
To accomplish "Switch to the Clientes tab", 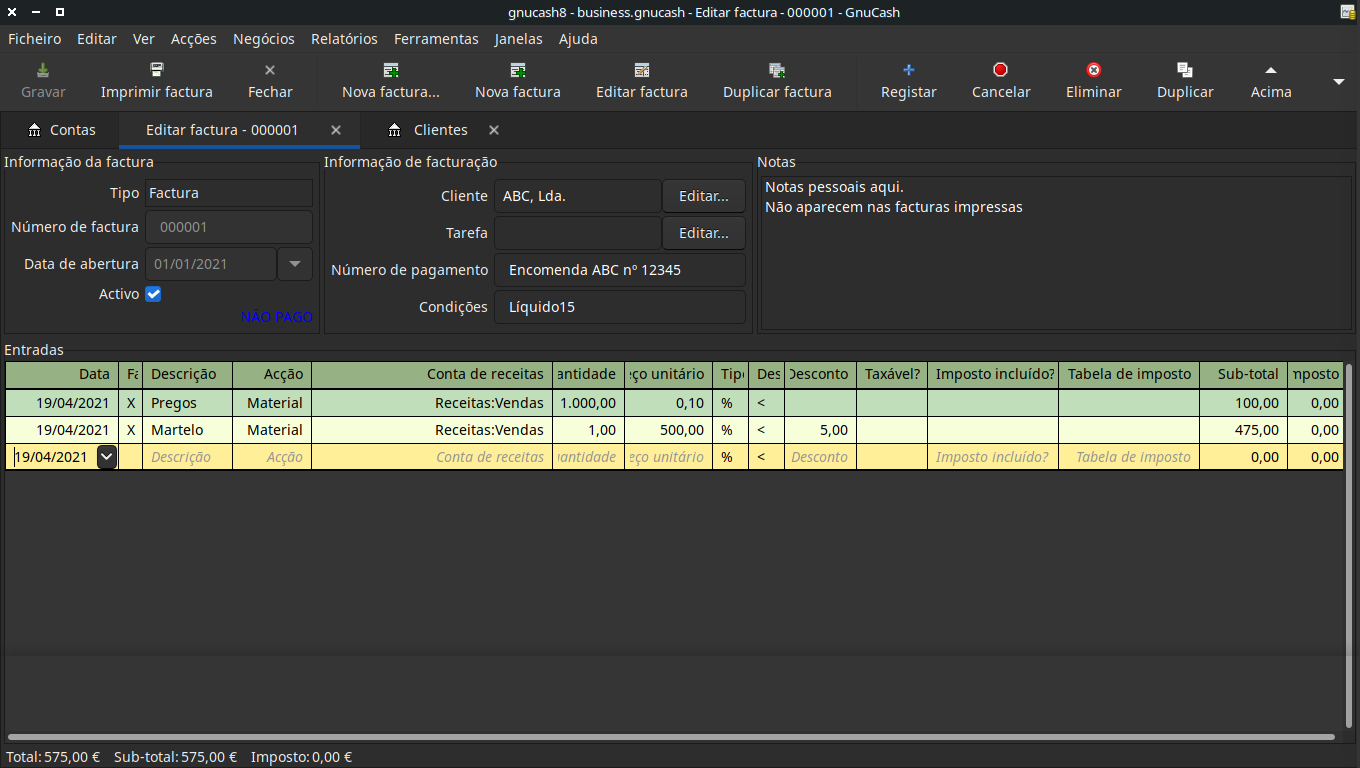I will tap(440, 130).
